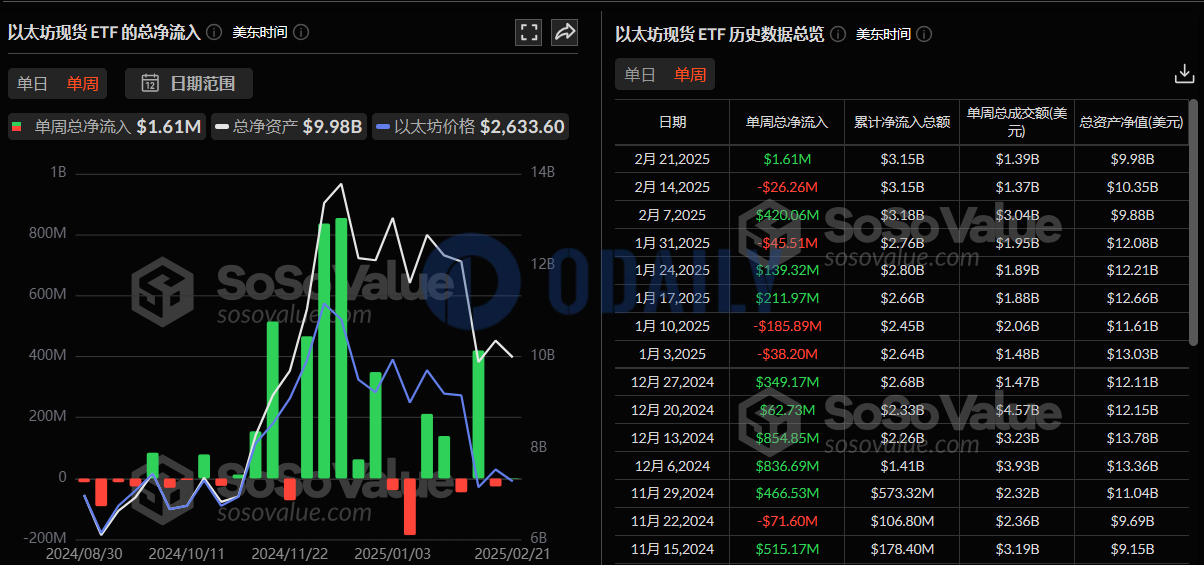Click the -$26.26M outflow cell
1204x565 pixels.
pyautogui.click(x=787, y=187)
